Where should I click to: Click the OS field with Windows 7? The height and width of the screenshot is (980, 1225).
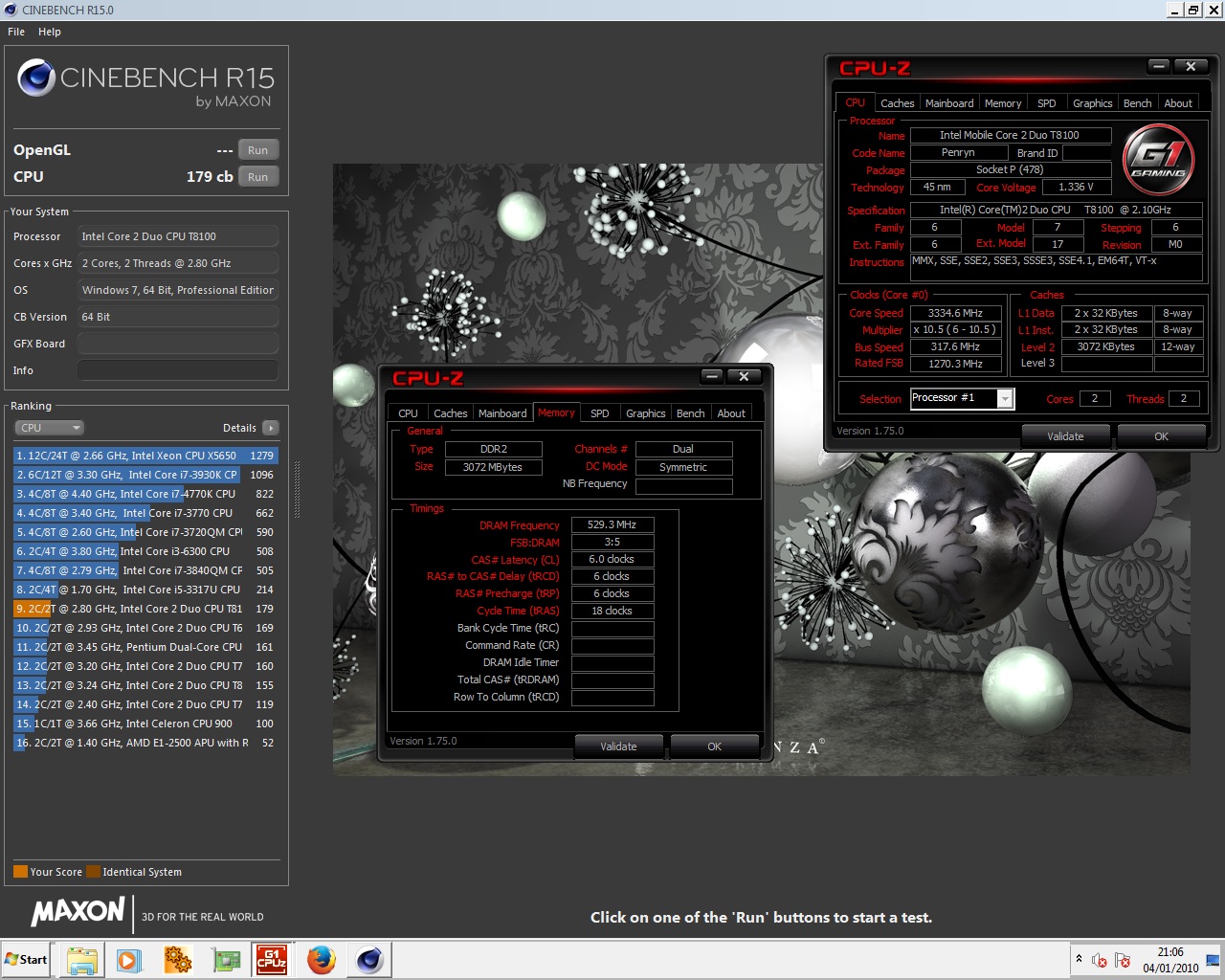point(178,290)
